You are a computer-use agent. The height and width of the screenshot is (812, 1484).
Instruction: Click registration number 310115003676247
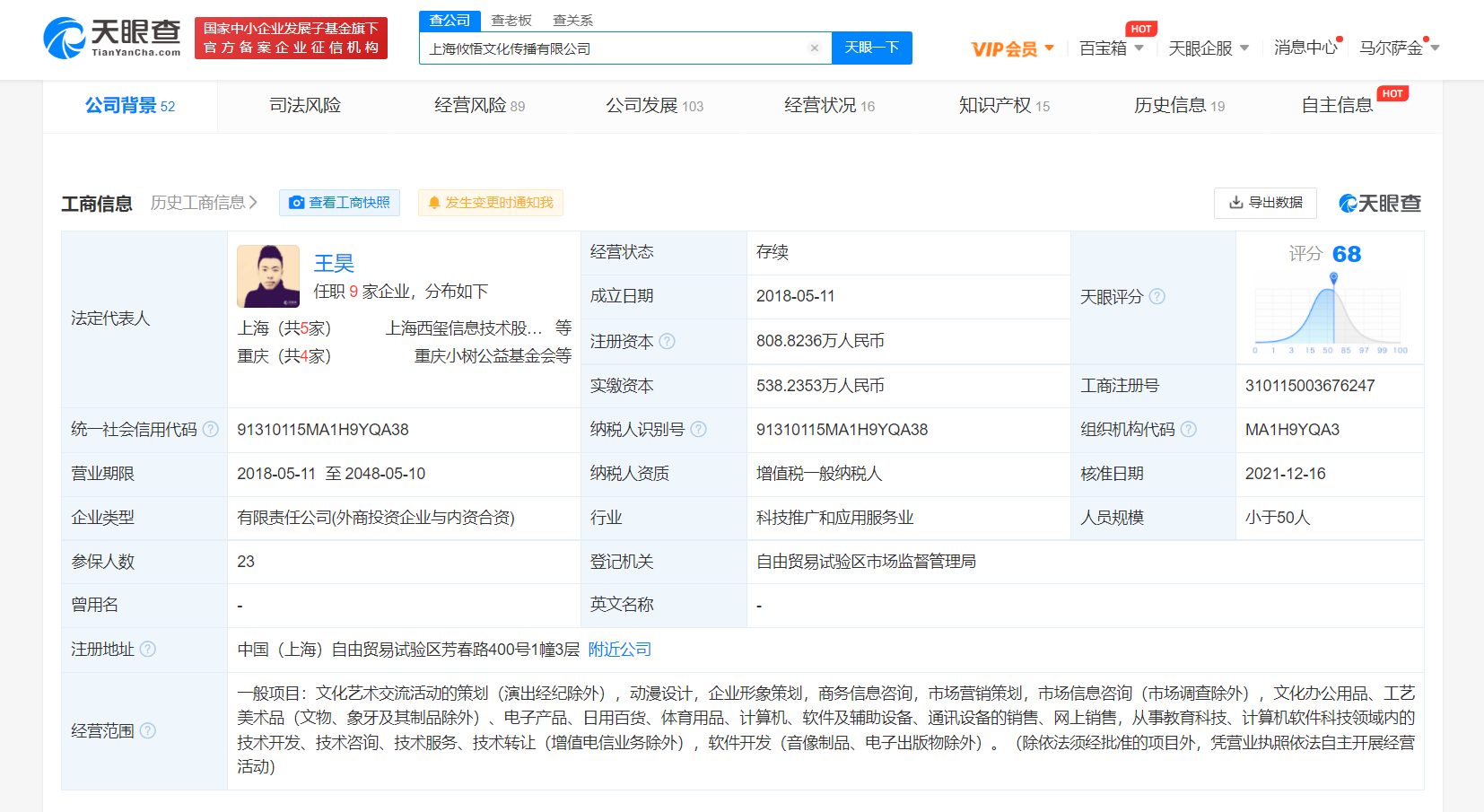[1310, 386]
